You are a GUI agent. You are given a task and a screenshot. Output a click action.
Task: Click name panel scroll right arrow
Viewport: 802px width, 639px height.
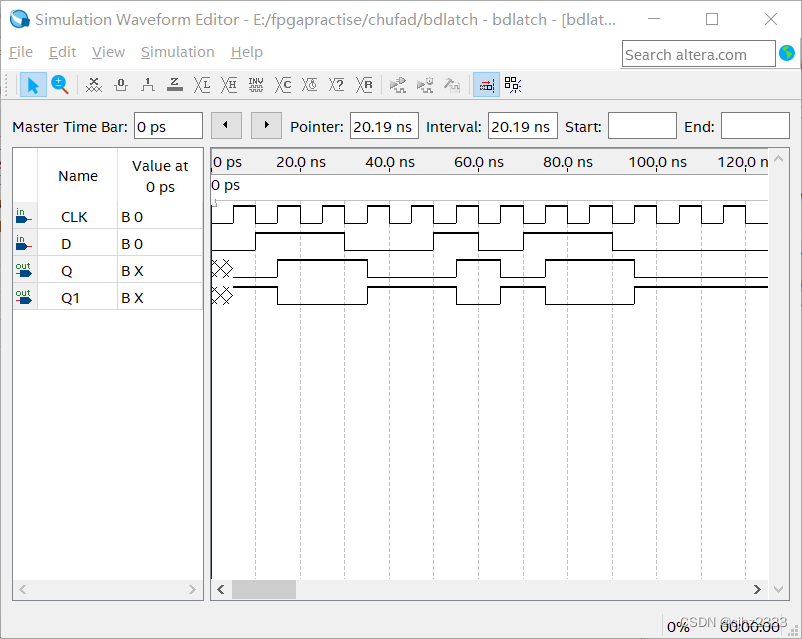tap(192, 589)
